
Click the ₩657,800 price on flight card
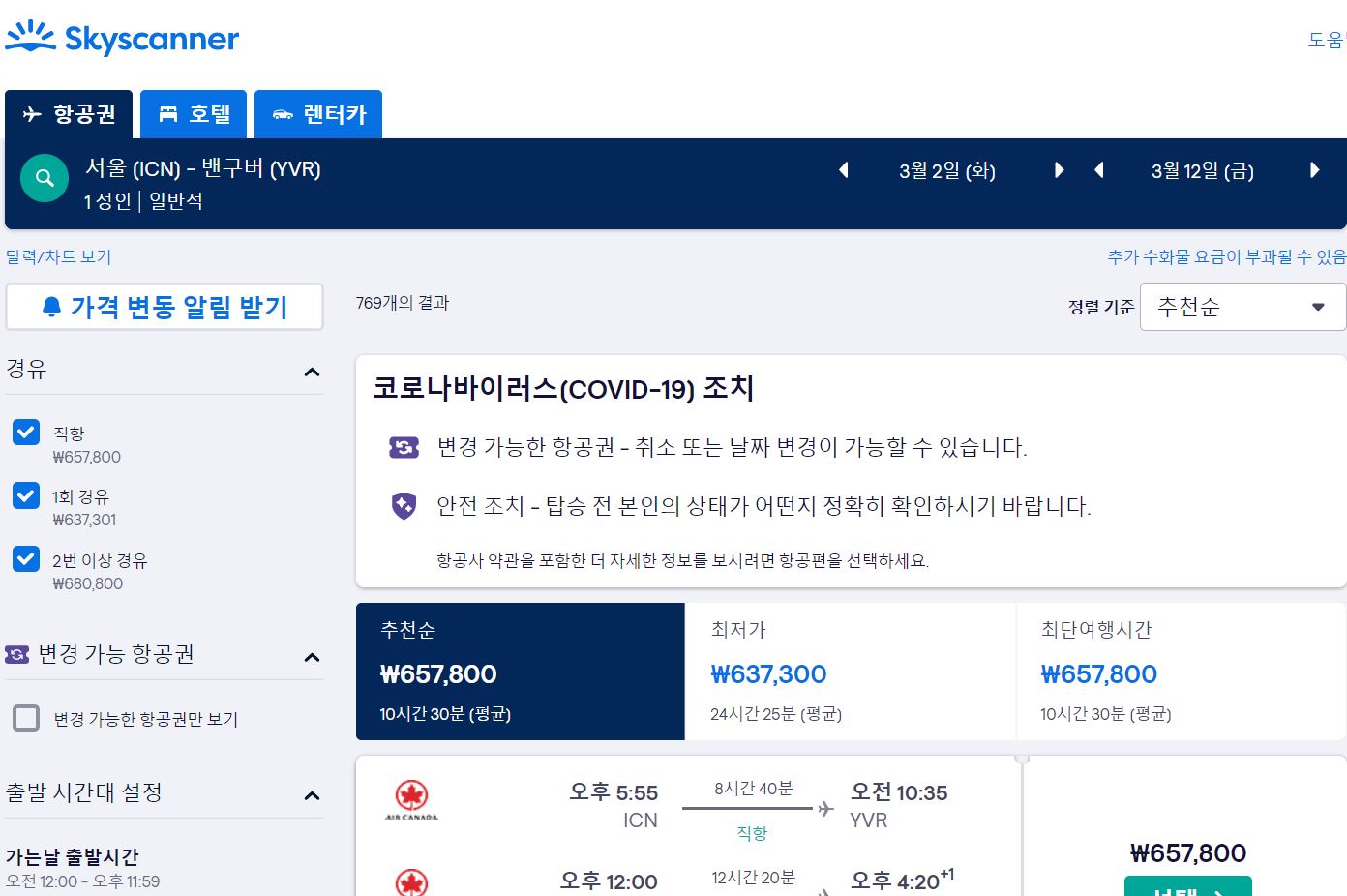(1188, 853)
